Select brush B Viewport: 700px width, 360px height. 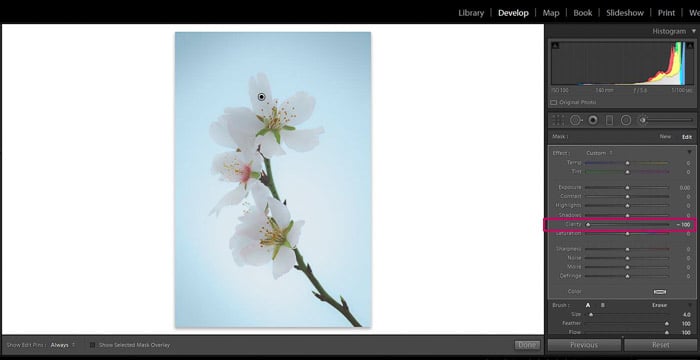tap(603, 306)
